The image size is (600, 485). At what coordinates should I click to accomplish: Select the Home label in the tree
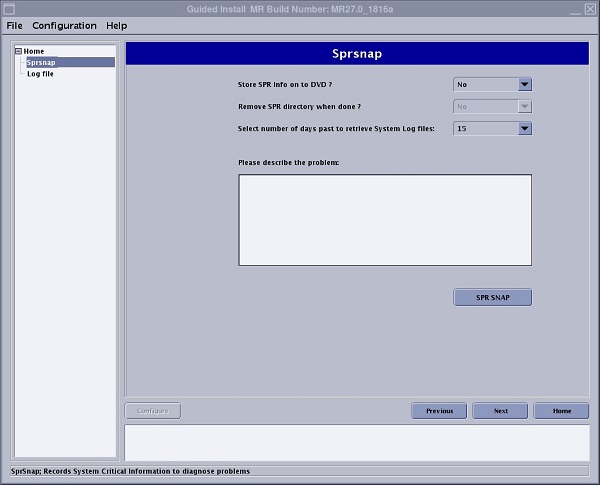35,51
